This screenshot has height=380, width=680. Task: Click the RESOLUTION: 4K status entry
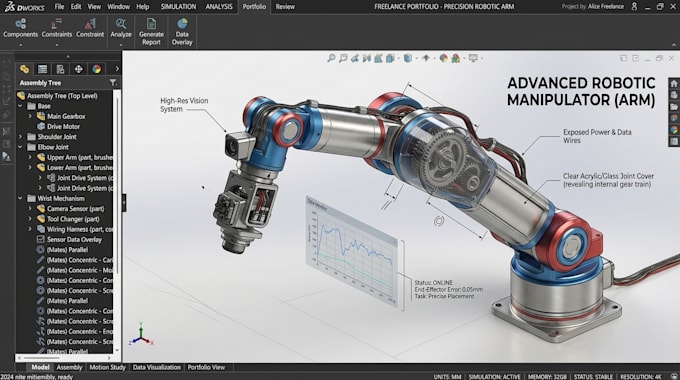pyautogui.click(x=641, y=377)
